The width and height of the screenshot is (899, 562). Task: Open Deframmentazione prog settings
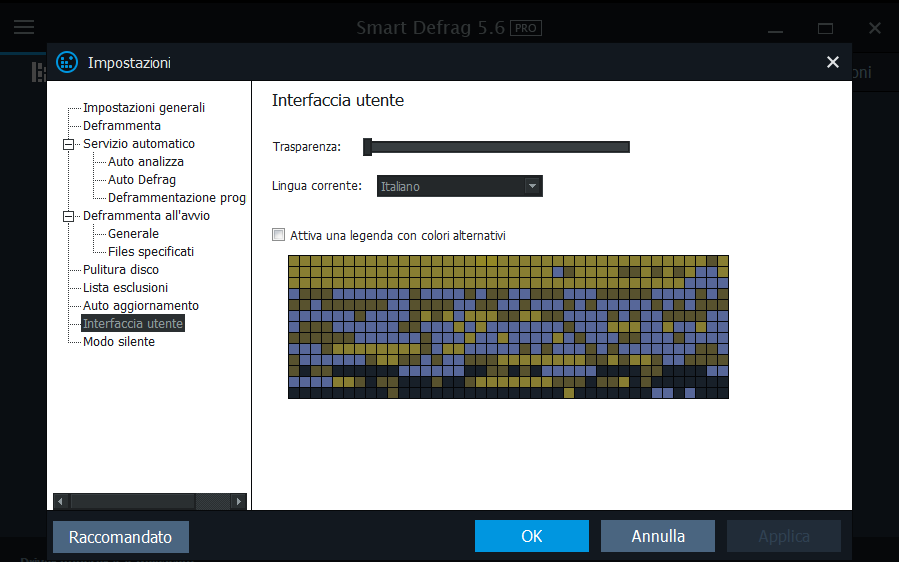(177, 198)
